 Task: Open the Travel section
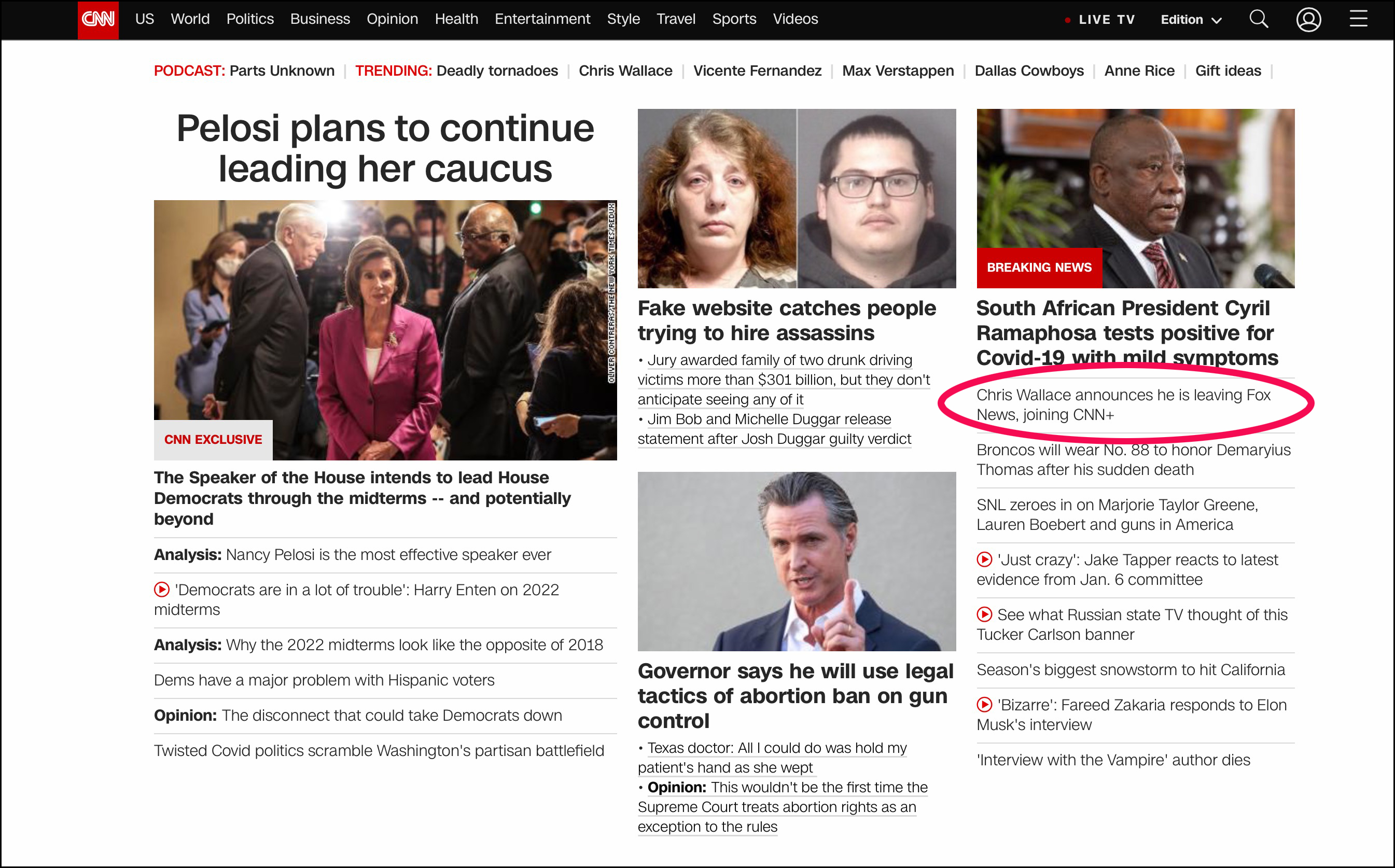point(676,19)
